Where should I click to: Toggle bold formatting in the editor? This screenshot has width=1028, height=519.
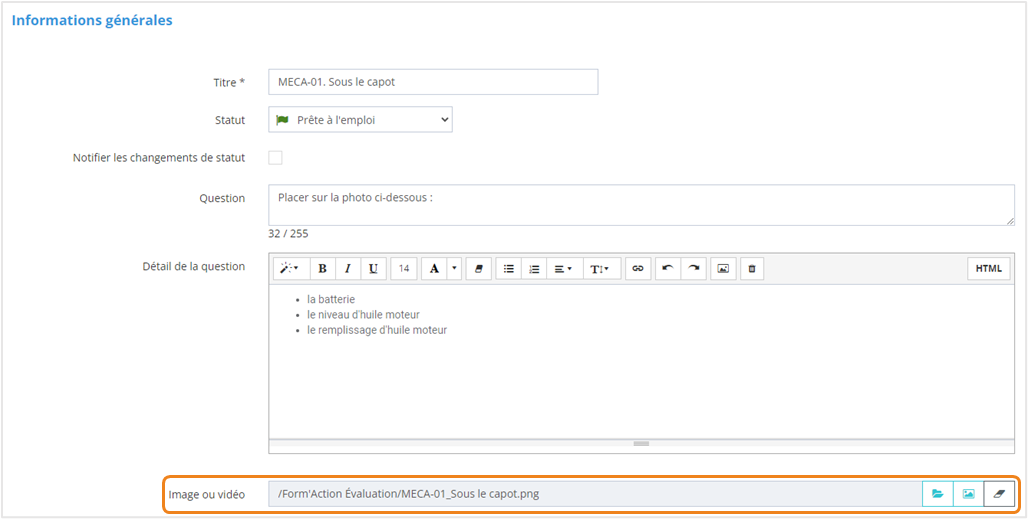322,268
